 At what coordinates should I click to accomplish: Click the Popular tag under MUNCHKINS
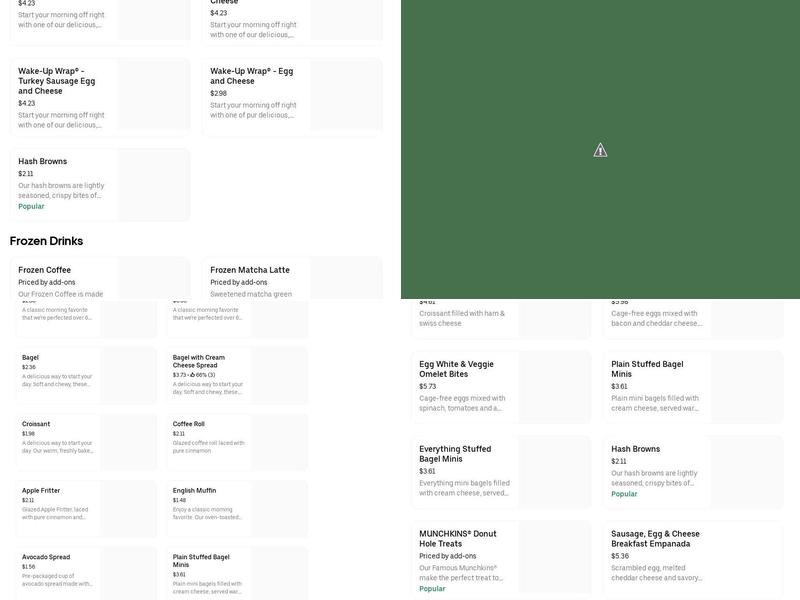click(432, 589)
